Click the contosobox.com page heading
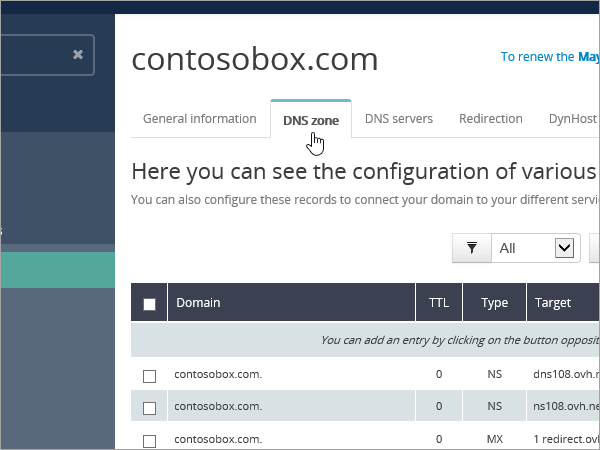Image resolution: width=600 pixels, height=450 pixels. coord(255,59)
